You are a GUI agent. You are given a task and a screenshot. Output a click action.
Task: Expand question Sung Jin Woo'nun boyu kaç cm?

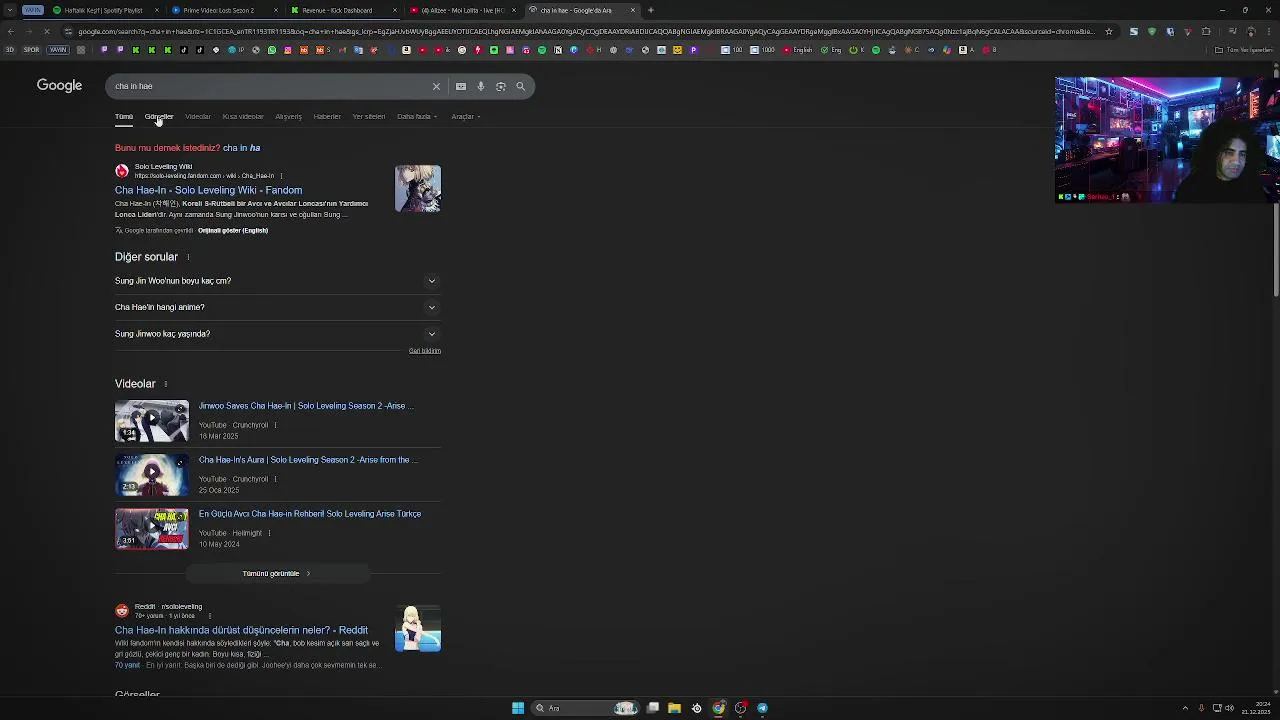277,281
